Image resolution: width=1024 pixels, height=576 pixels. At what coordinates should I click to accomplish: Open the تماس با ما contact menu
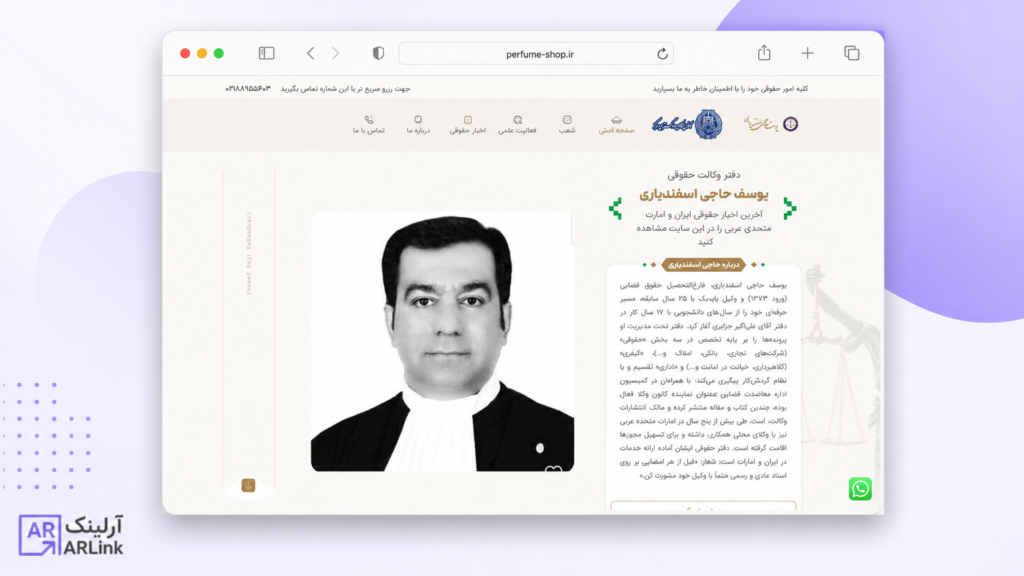369,124
